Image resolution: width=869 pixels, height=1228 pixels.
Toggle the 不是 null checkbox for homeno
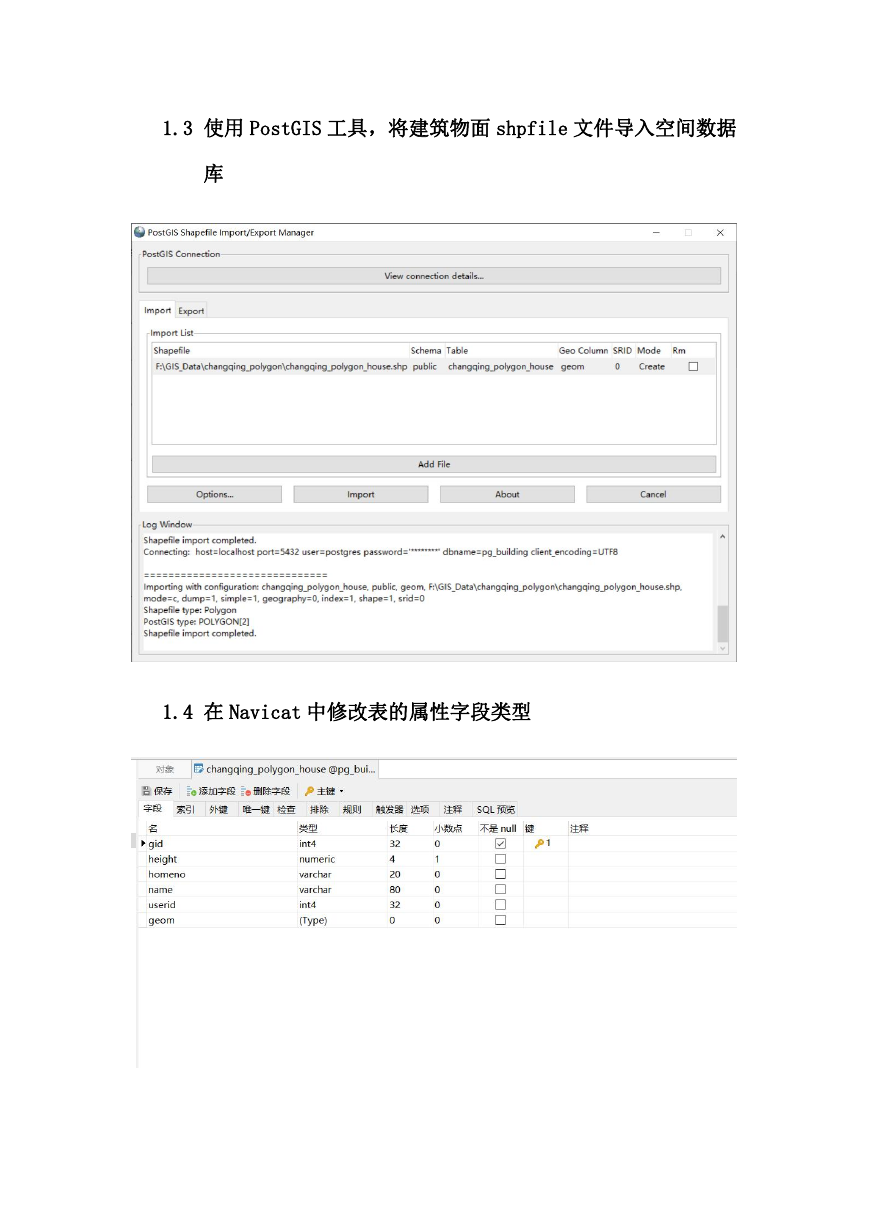[x=501, y=874]
